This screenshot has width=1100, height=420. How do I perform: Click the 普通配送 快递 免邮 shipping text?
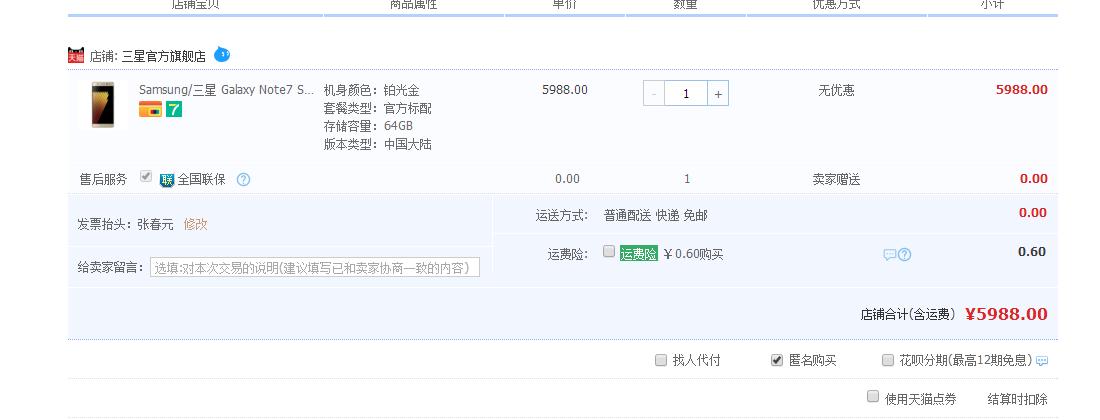(x=655, y=216)
